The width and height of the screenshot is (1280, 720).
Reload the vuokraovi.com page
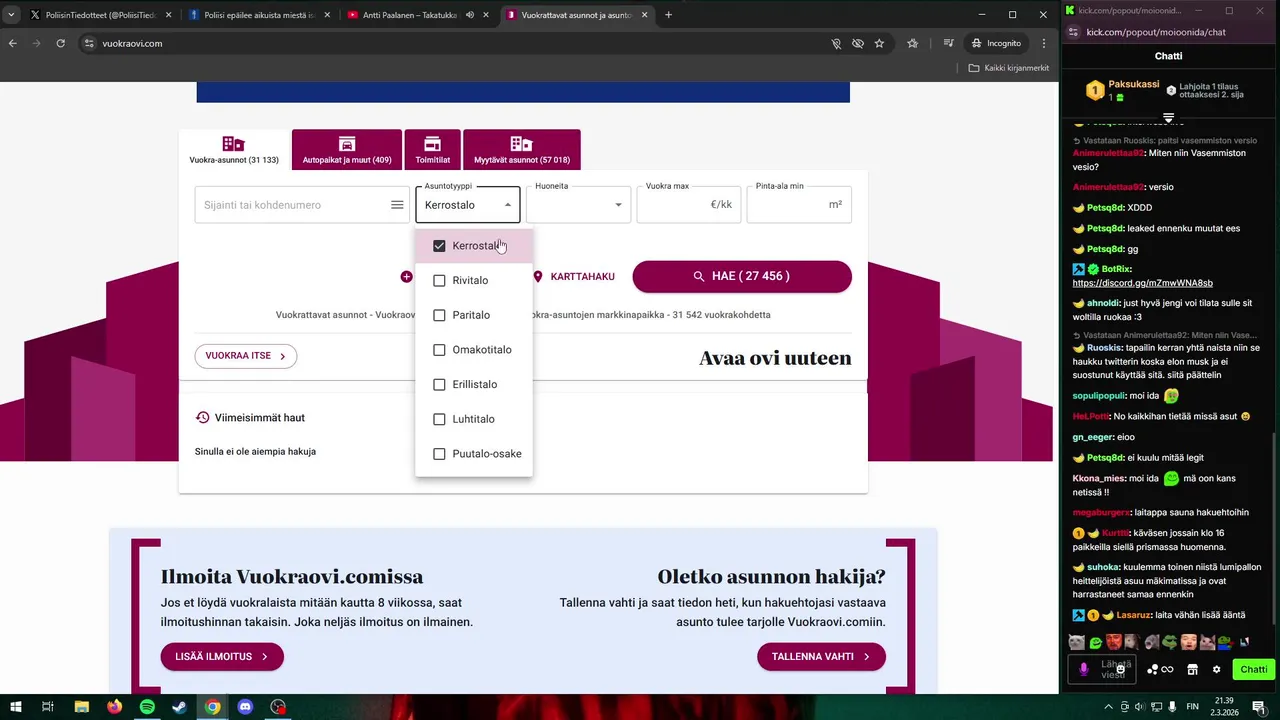(x=61, y=43)
